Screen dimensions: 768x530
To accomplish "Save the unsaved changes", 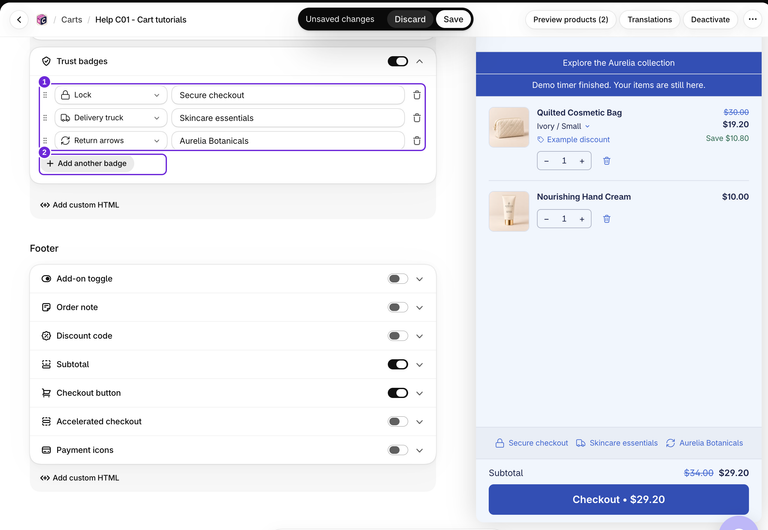I will point(453,19).
